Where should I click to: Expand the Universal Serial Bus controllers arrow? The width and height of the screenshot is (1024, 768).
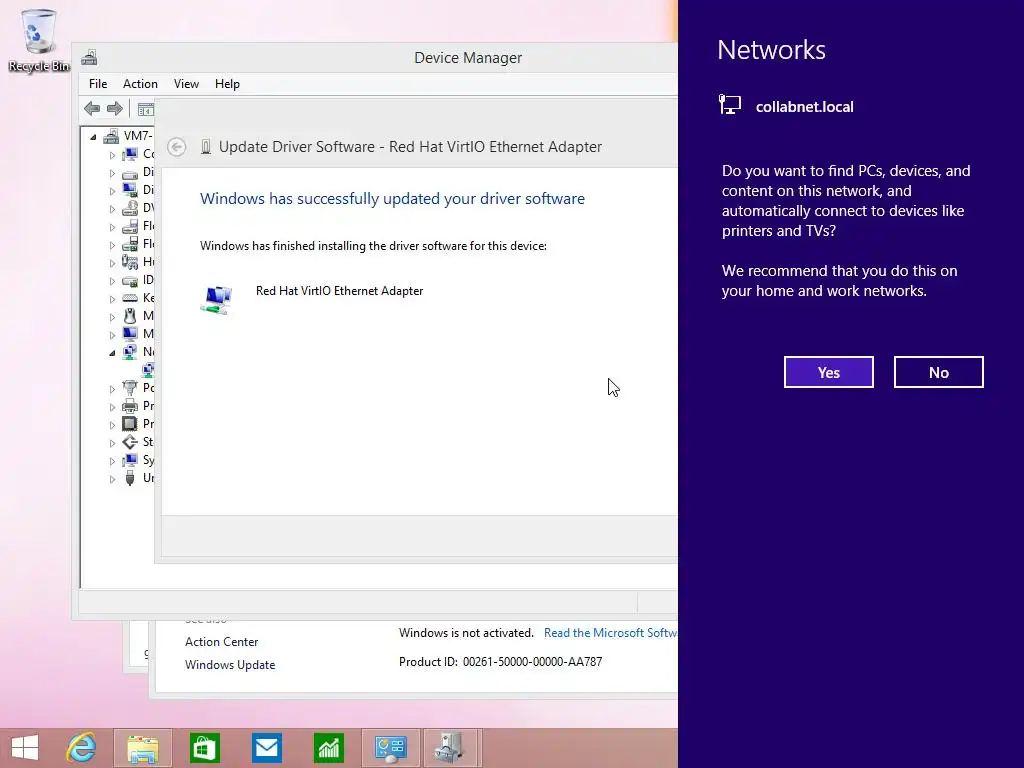112,479
